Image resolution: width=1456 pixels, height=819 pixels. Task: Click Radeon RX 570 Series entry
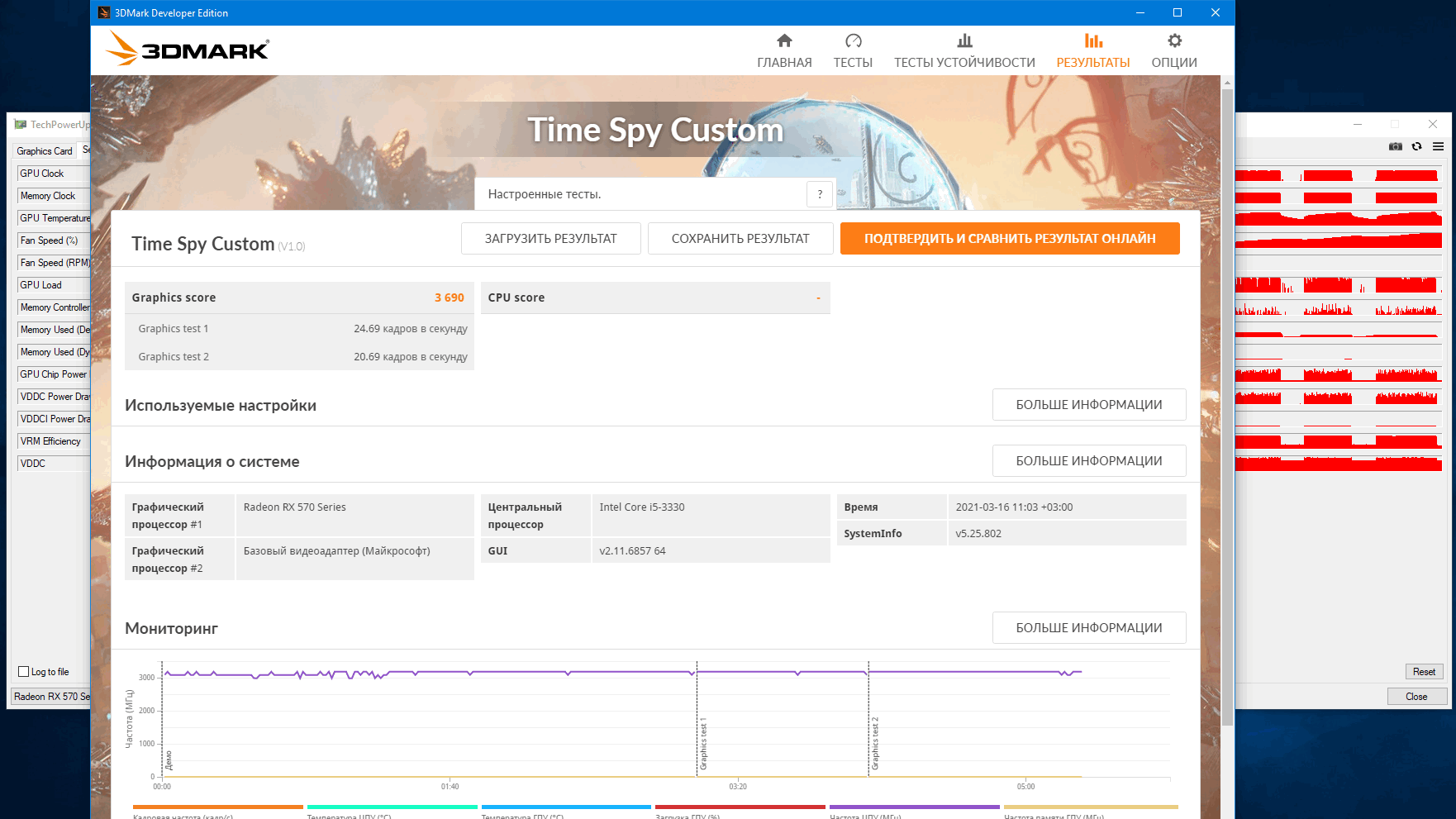[x=295, y=507]
